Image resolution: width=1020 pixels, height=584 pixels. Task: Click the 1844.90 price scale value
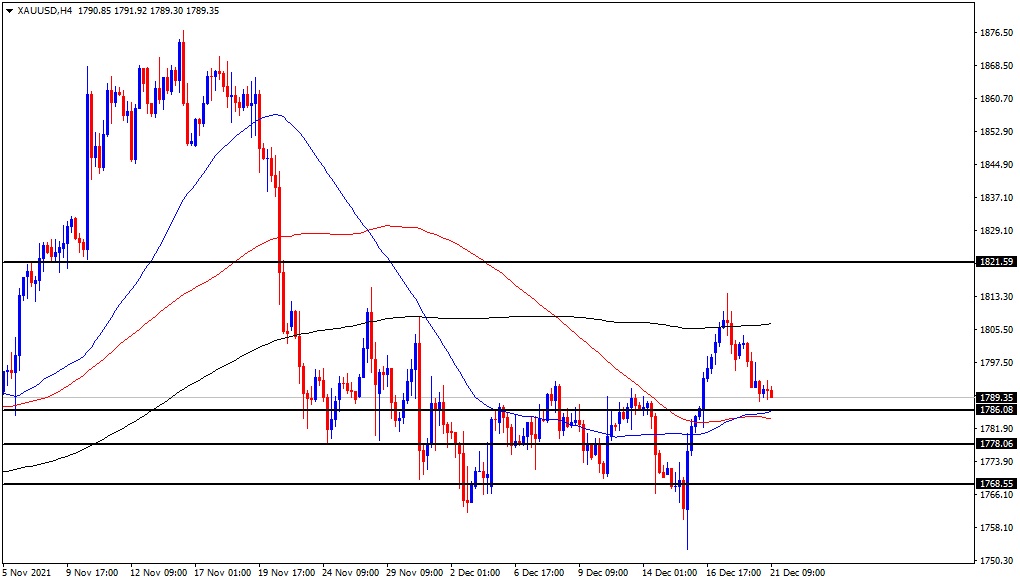[x=997, y=165]
